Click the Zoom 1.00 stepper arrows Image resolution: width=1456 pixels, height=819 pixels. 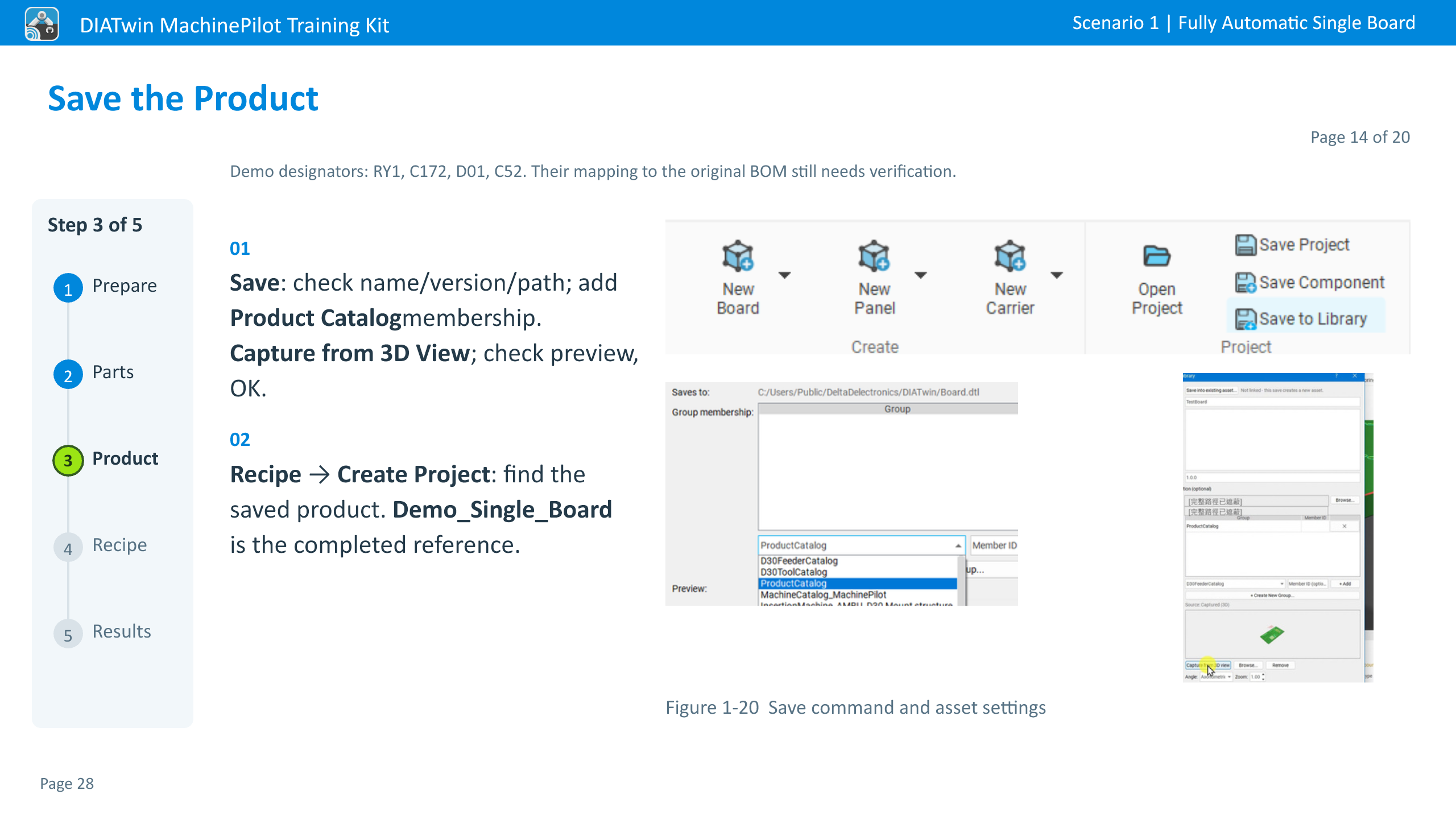pos(1263,677)
